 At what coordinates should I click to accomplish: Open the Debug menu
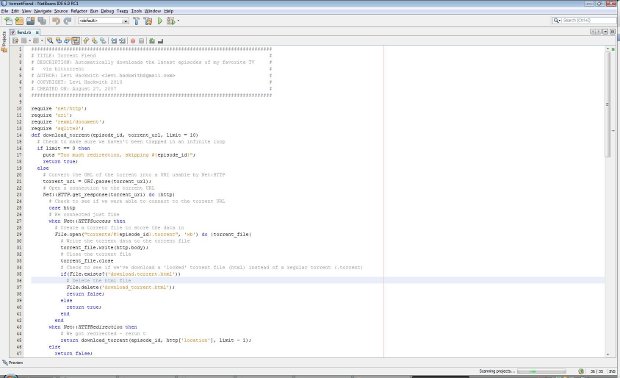click(x=107, y=11)
